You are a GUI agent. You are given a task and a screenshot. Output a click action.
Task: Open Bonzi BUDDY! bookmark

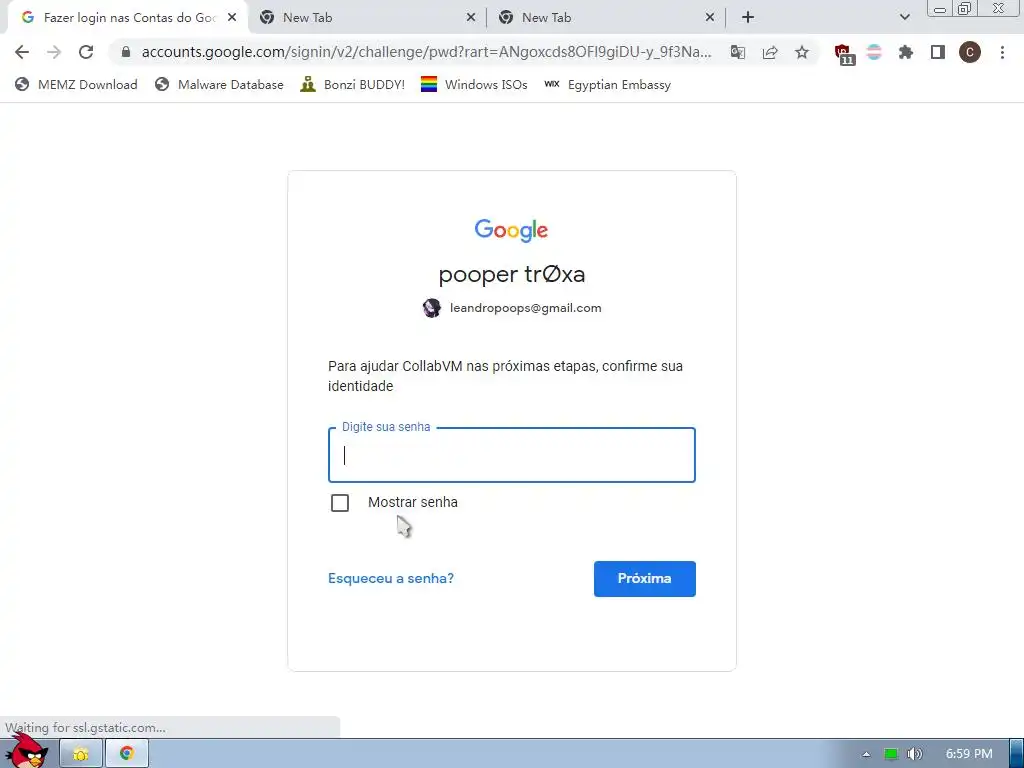click(353, 85)
